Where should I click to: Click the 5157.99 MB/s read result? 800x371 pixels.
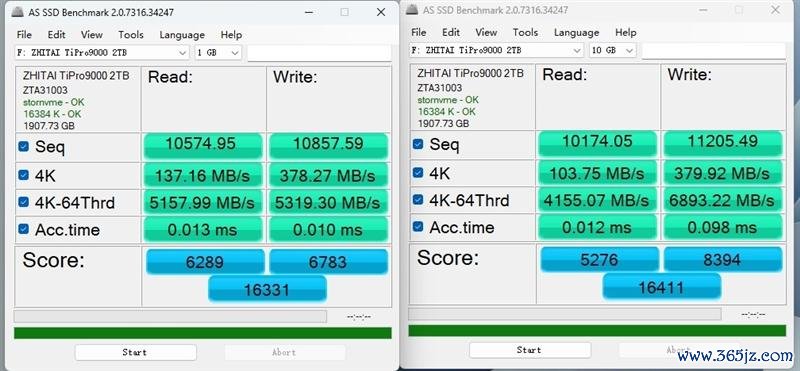[203, 203]
